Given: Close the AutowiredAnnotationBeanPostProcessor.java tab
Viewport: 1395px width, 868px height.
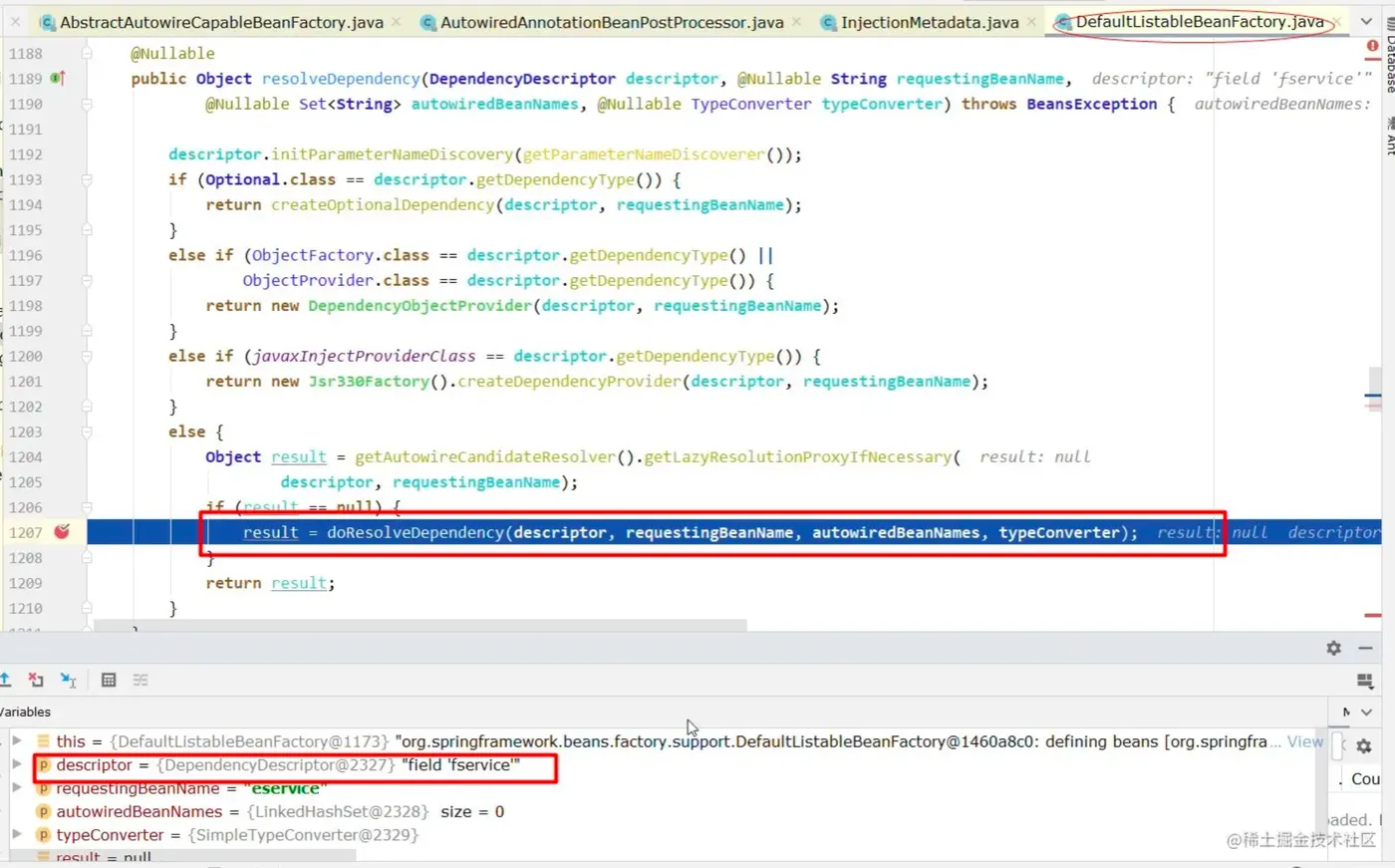Looking at the screenshot, I should coord(796,21).
